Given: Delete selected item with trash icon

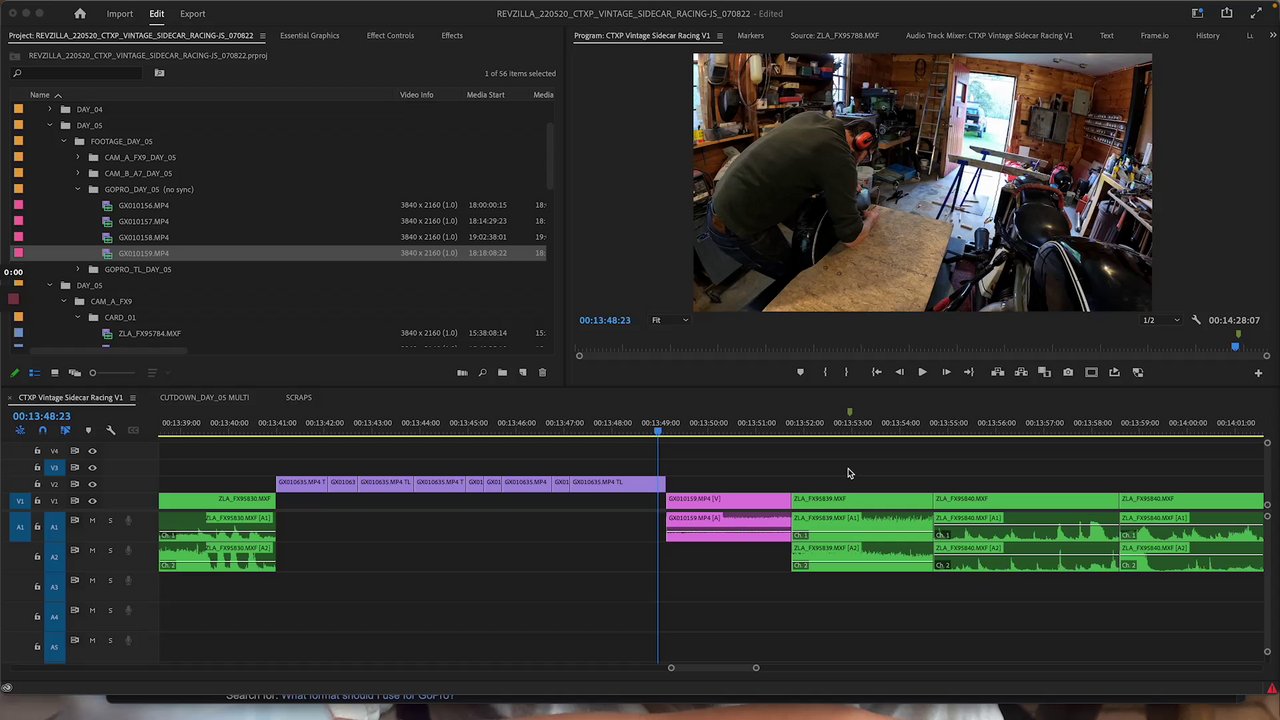Looking at the screenshot, I should (x=542, y=373).
